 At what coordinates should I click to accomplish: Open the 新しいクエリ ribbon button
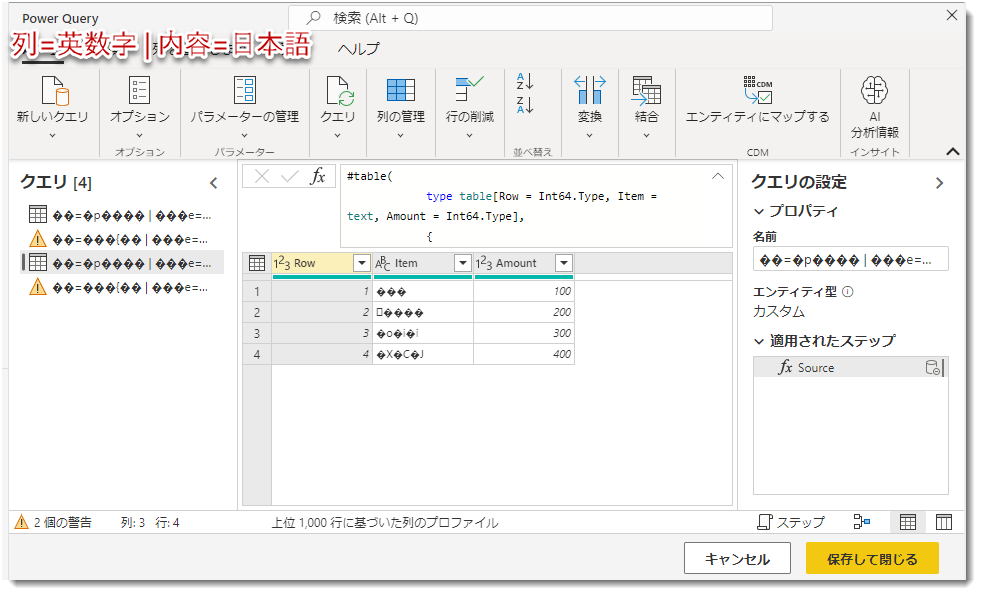53,106
